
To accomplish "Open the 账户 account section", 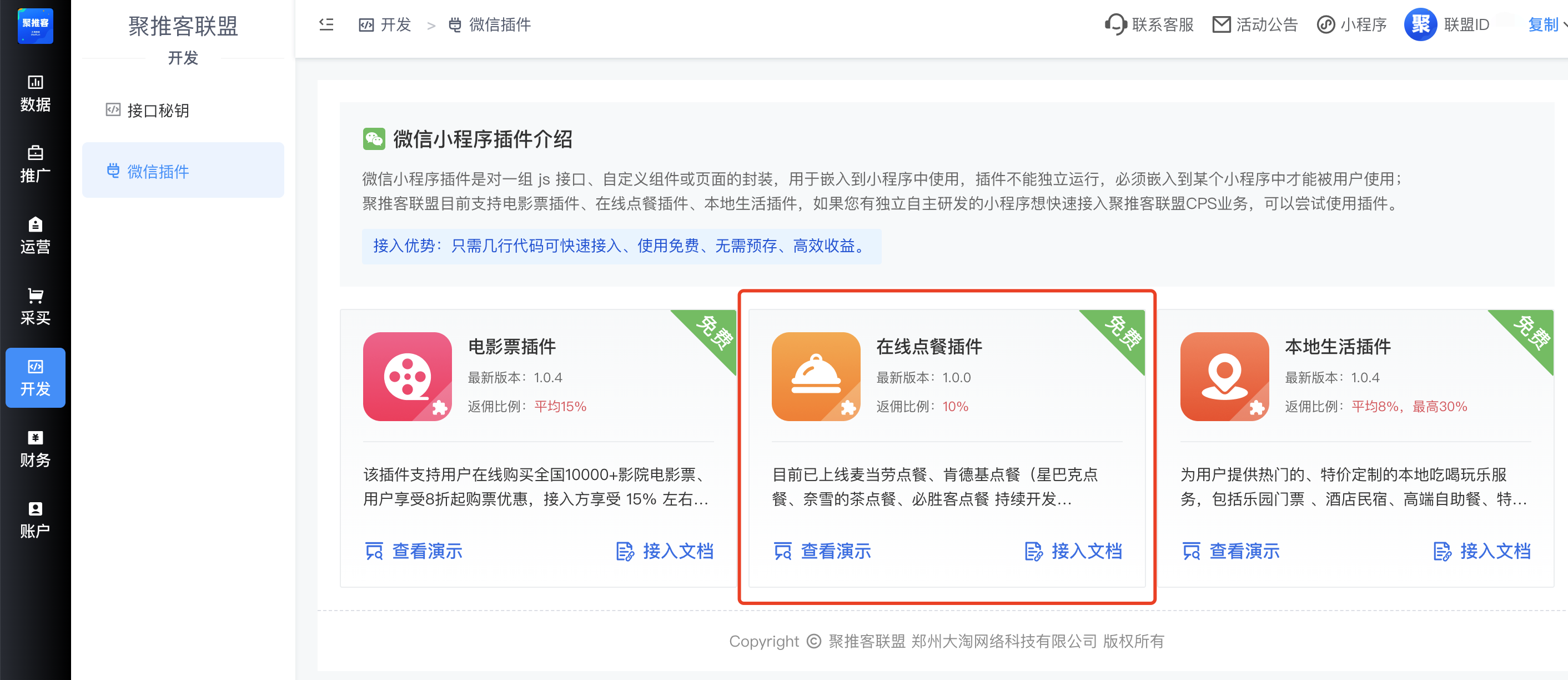I will [36, 520].
